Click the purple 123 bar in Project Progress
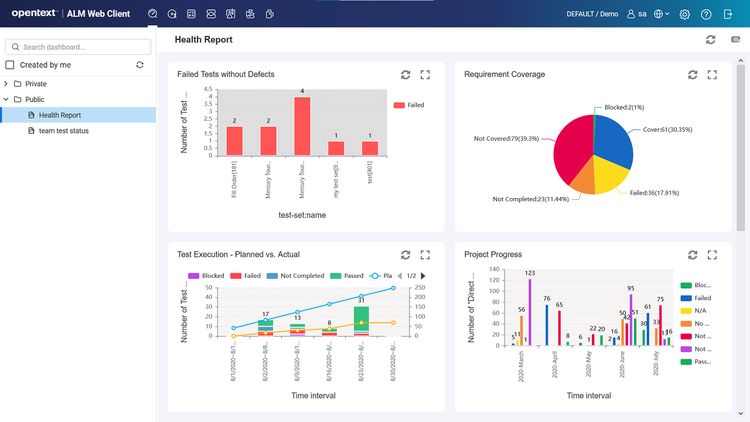 click(x=530, y=312)
